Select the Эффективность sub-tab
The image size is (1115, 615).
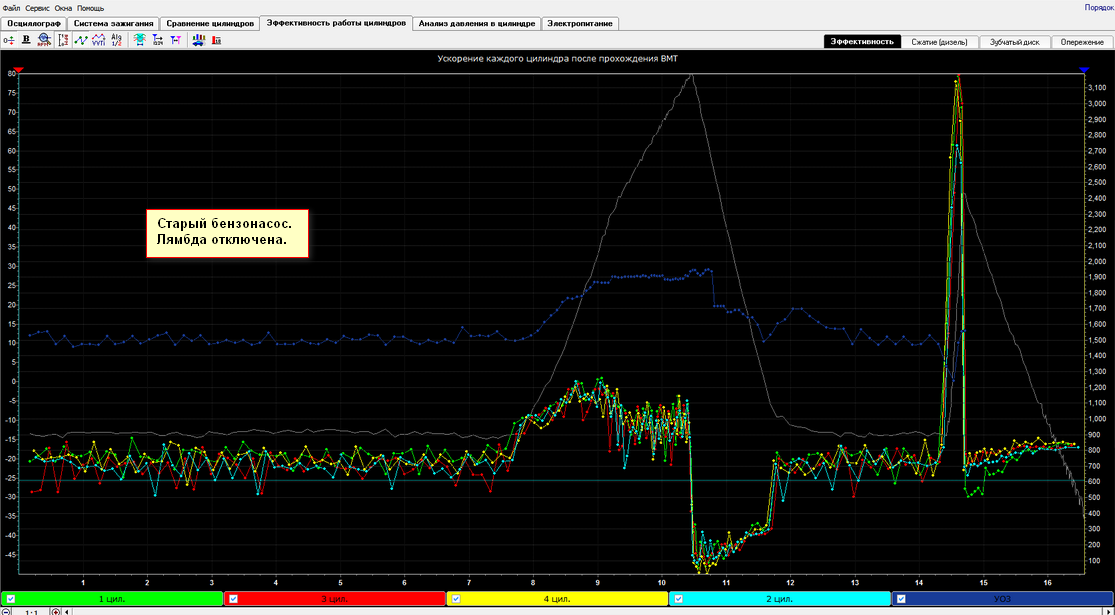coord(862,42)
